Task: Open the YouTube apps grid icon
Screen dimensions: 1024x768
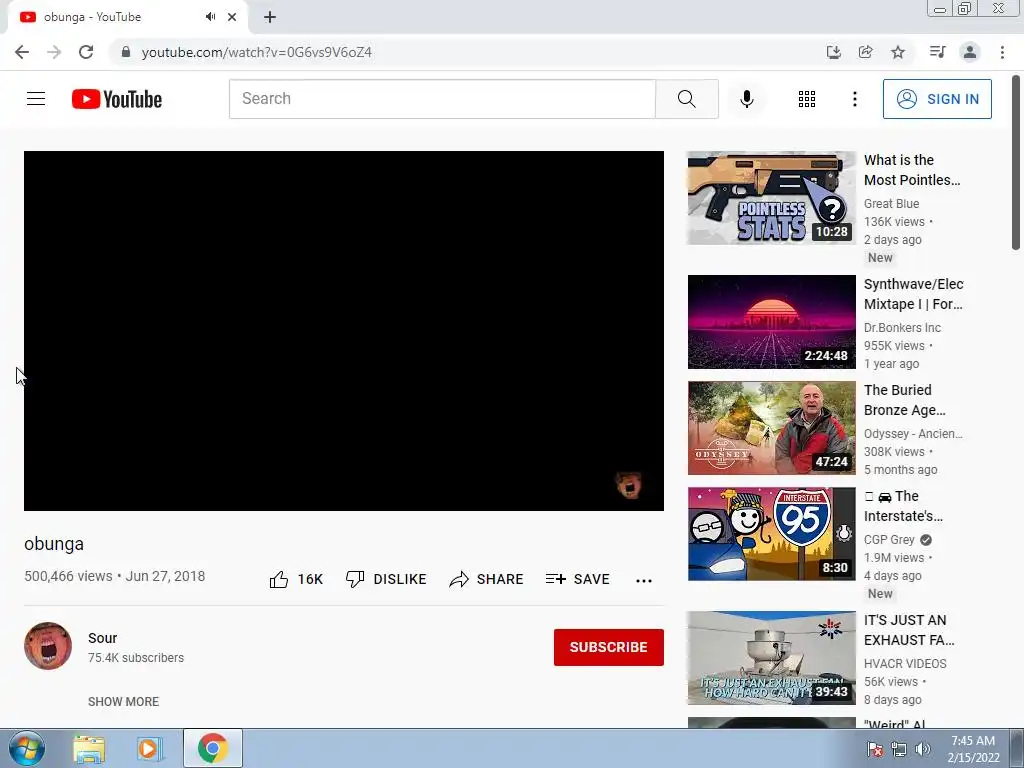Action: click(807, 99)
